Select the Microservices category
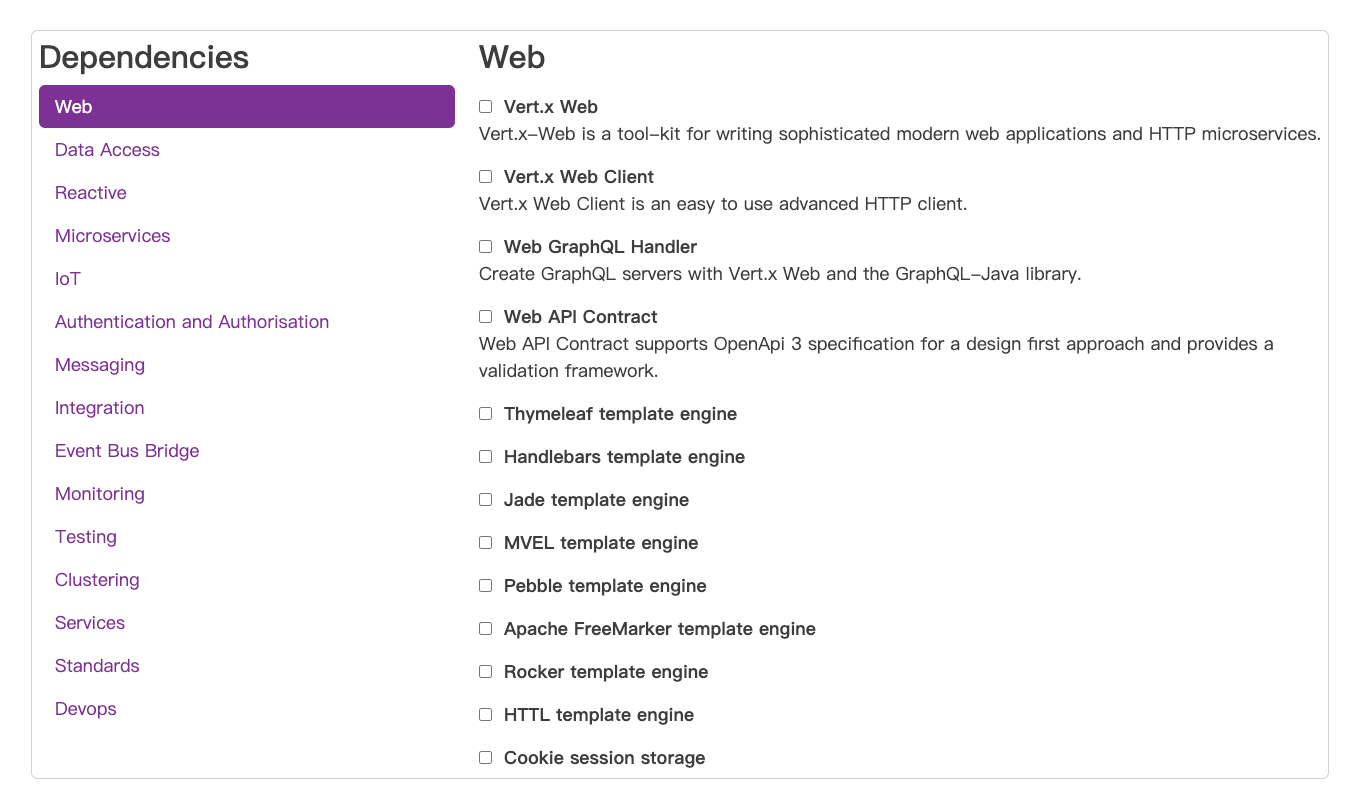The width and height of the screenshot is (1359, 809). (113, 236)
